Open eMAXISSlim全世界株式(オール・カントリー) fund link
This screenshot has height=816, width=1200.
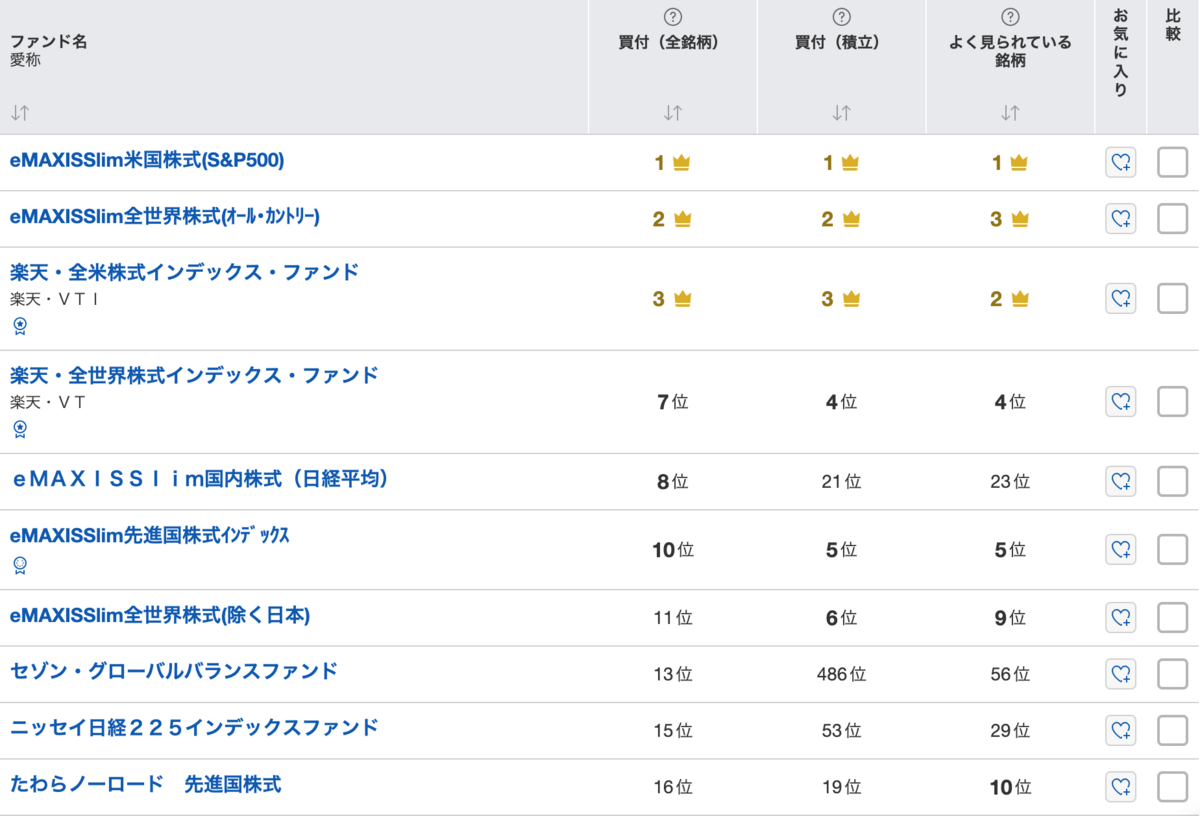(x=165, y=216)
